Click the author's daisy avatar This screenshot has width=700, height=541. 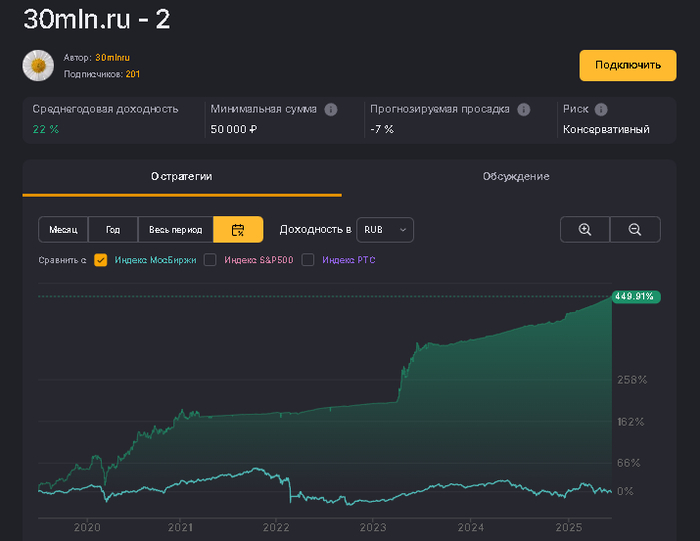(38, 65)
